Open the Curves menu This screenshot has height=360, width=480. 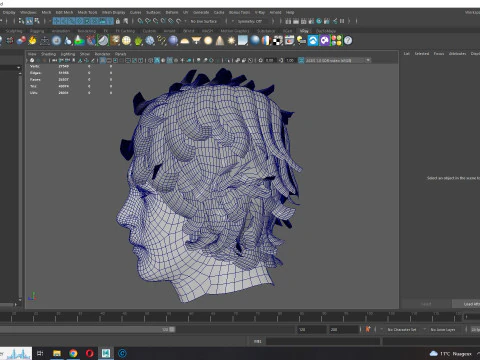135,12
